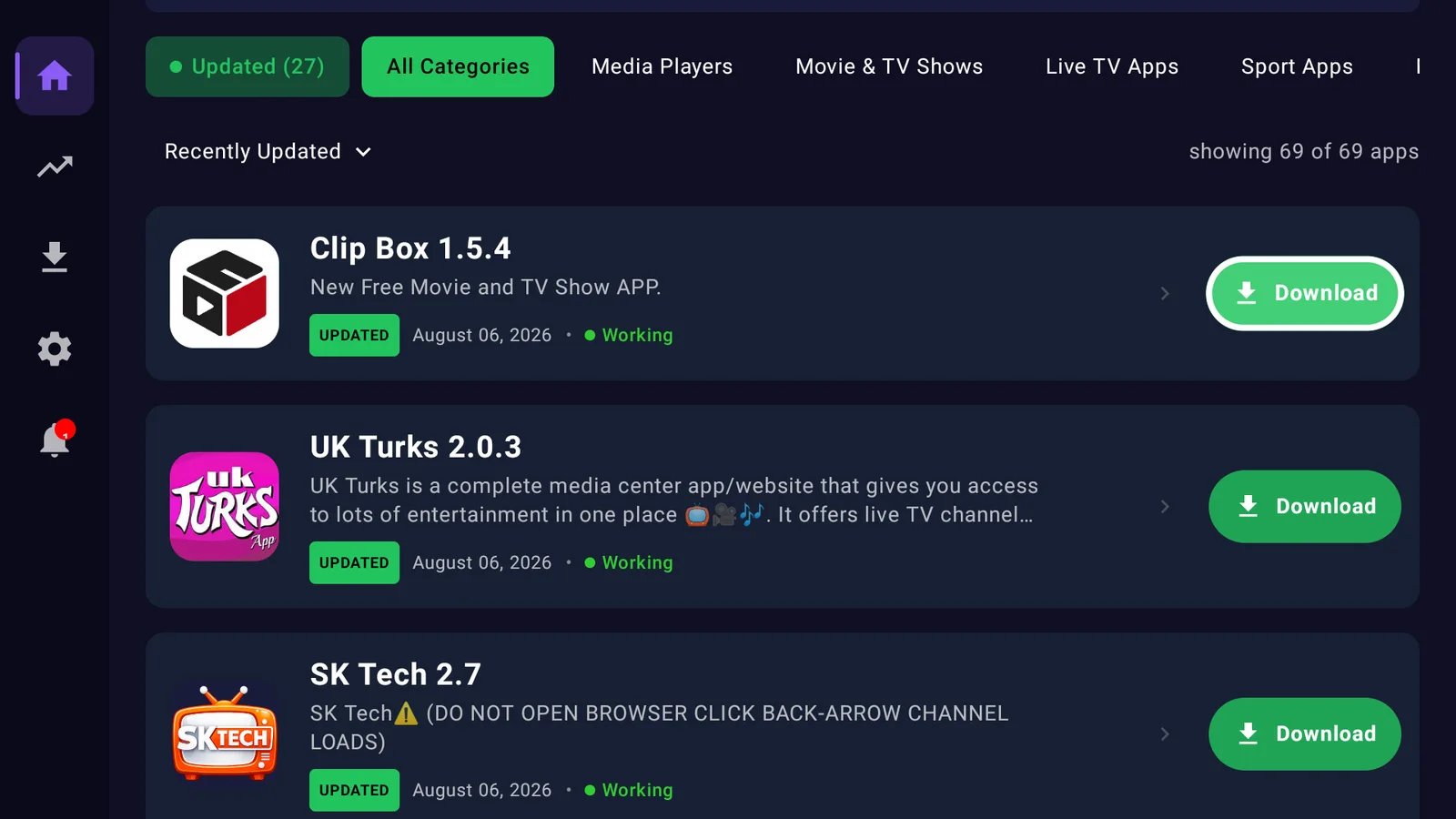Click the SK Tech August 06, 2026 date
The height and width of the screenshot is (819, 1456).
tap(482, 790)
